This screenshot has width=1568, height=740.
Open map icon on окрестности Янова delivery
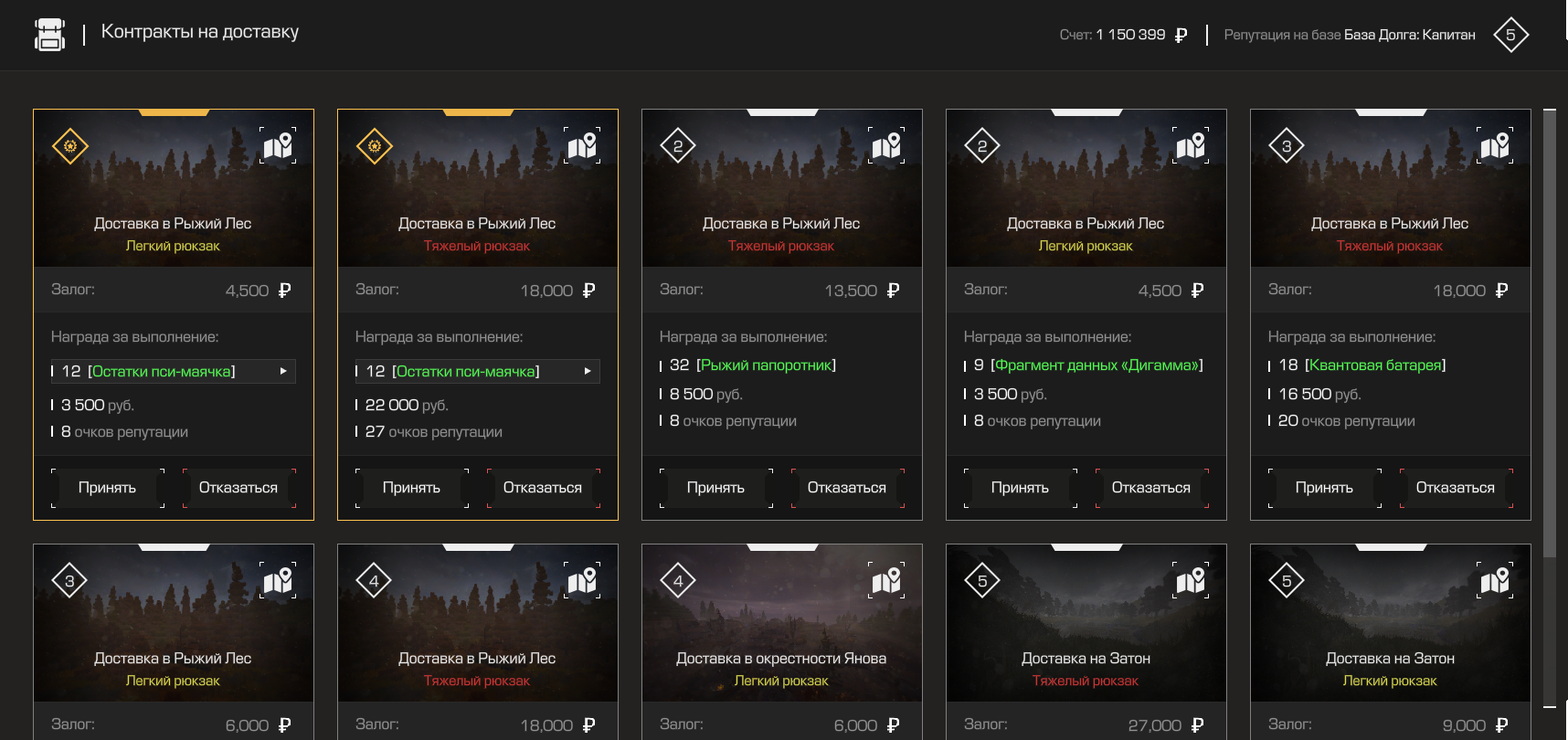pyautogui.click(x=886, y=580)
